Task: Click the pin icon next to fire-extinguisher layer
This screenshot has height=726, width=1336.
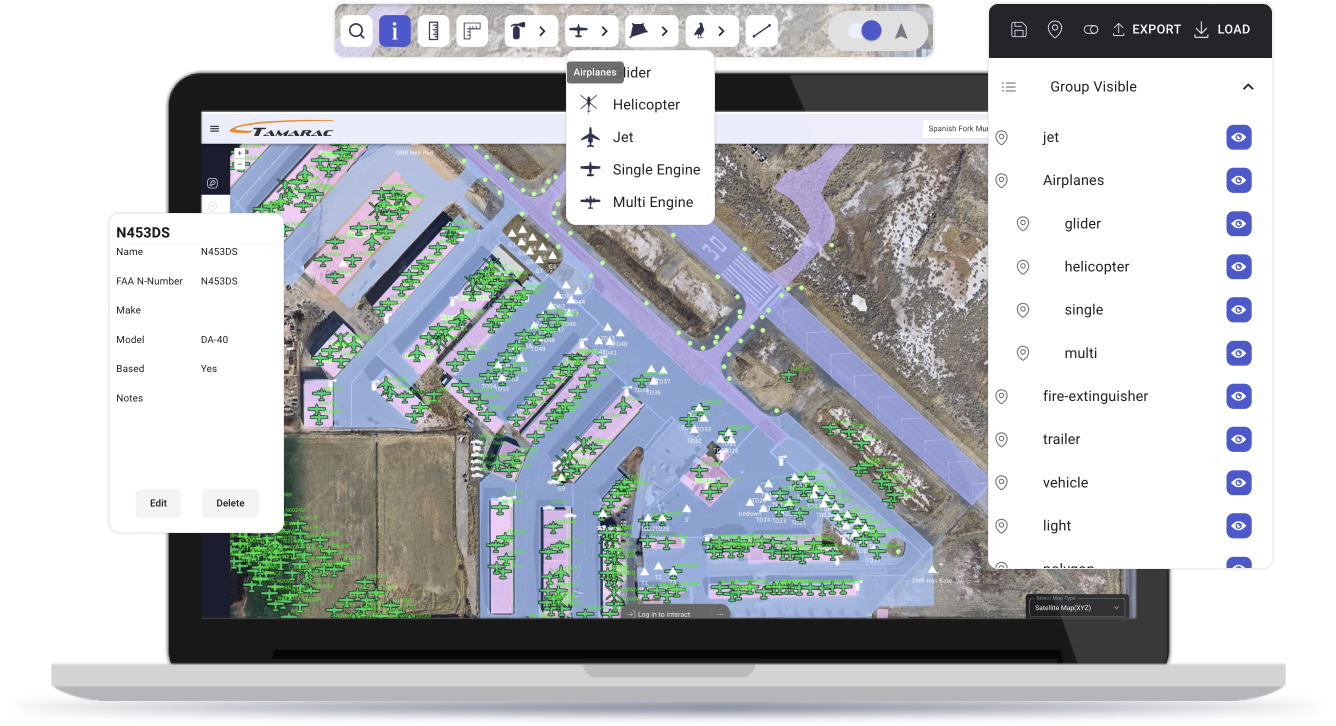Action: tap(1001, 397)
